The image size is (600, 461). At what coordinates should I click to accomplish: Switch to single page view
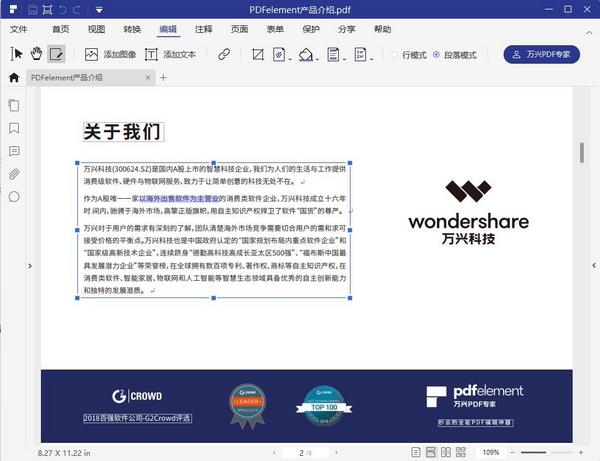[416, 453]
